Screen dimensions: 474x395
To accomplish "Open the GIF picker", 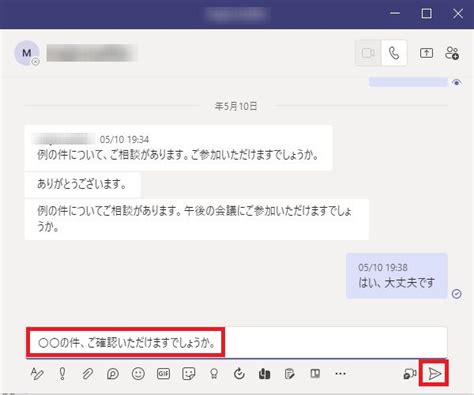I will point(163,374).
